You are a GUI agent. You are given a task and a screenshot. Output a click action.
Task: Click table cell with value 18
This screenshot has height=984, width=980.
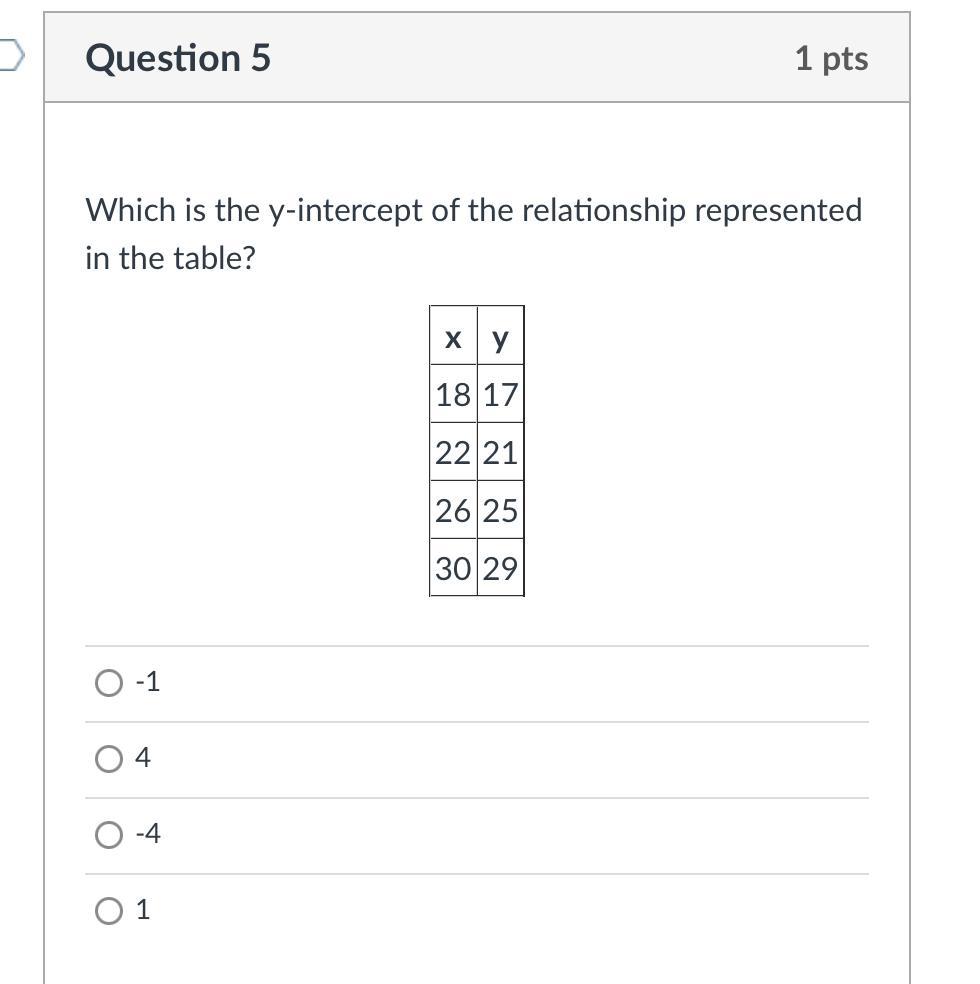click(x=453, y=395)
